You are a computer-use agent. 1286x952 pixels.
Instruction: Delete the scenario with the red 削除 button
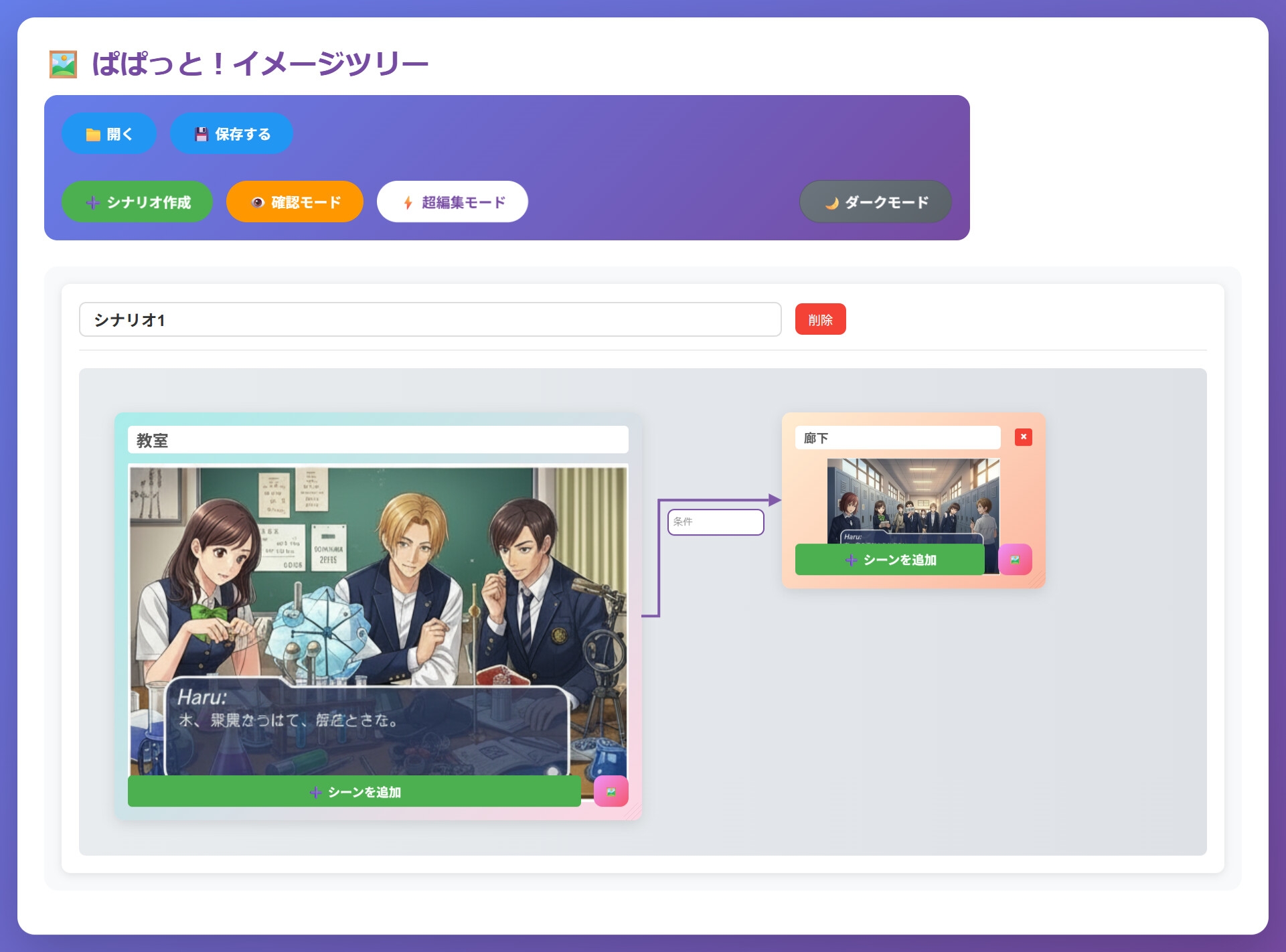(x=820, y=320)
